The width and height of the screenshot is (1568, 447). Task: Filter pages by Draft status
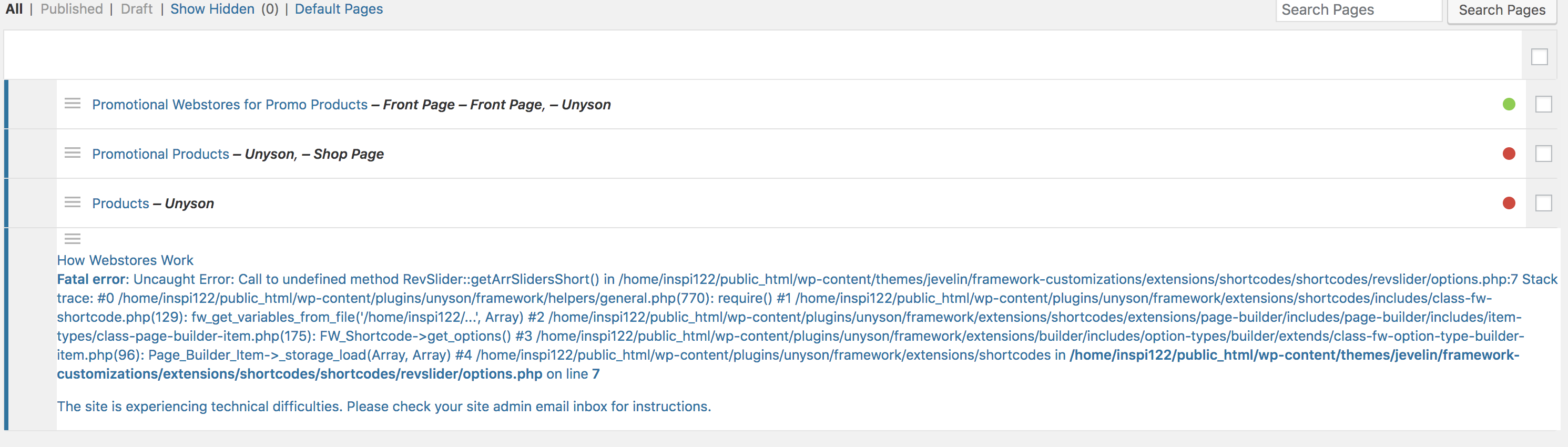click(x=137, y=9)
